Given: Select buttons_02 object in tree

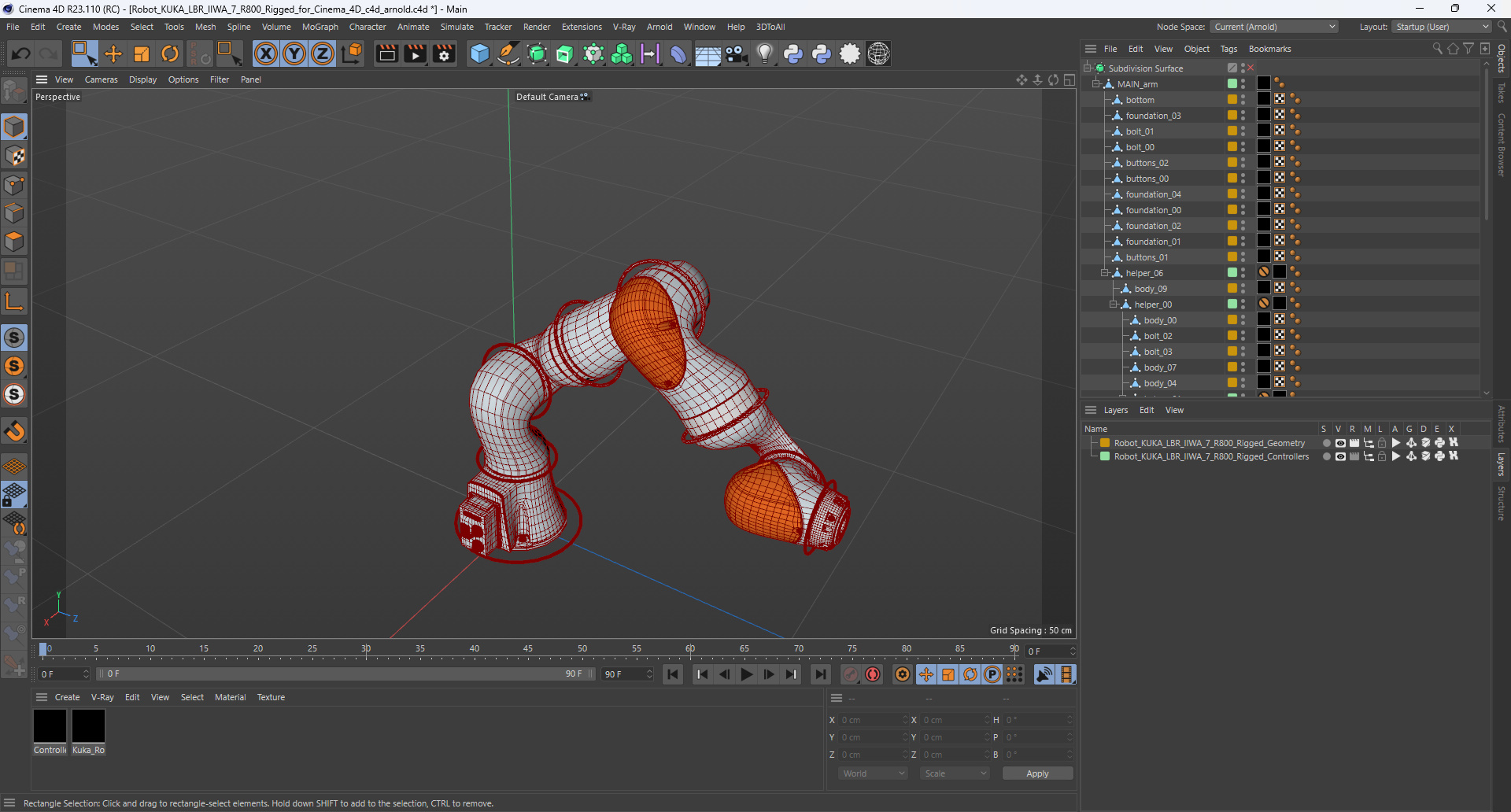Looking at the screenshot, I should (x=1147, y=163).
